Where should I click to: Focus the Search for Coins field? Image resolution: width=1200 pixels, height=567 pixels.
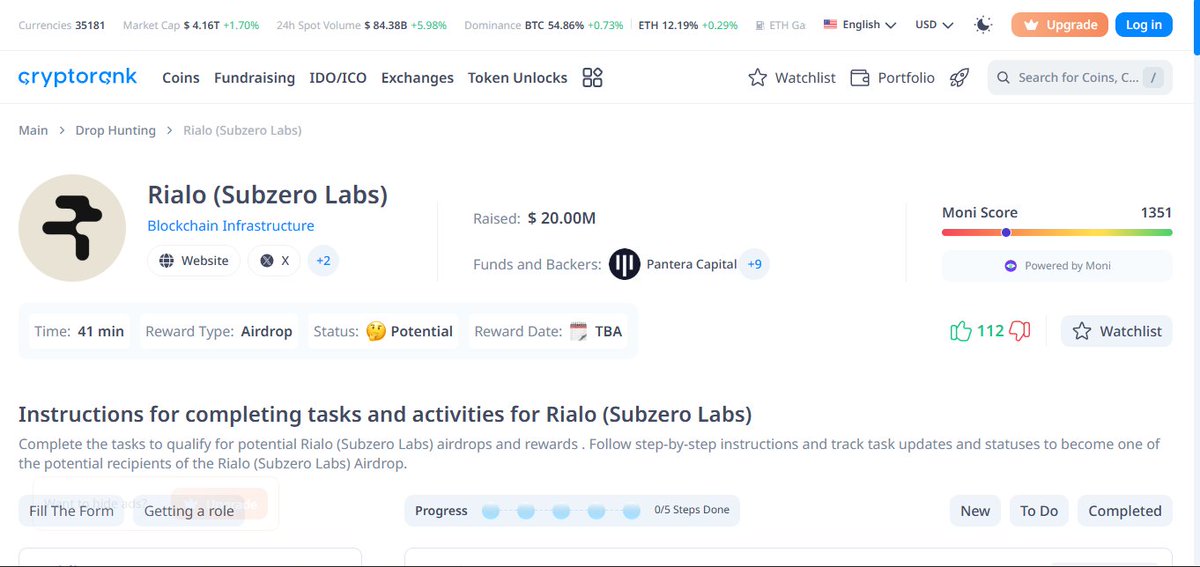click(x=1080, y=77)
